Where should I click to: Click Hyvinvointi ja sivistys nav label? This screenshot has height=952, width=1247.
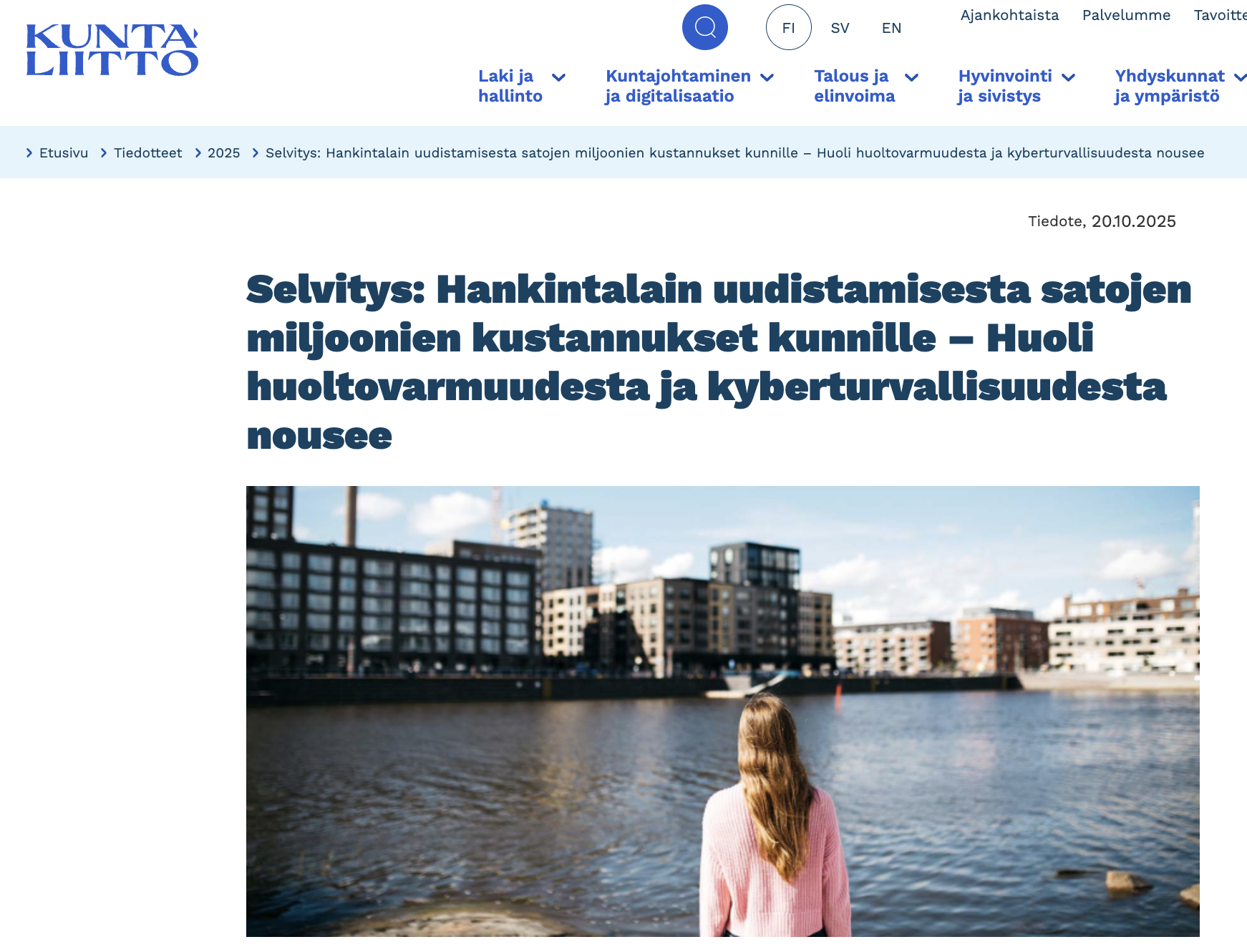(1004, 86)
